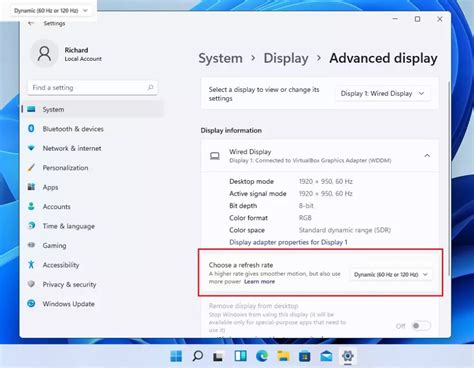Open Widgets from the taskbar
The height and width of the screenshot is (368, 474).
click(240, 356)
